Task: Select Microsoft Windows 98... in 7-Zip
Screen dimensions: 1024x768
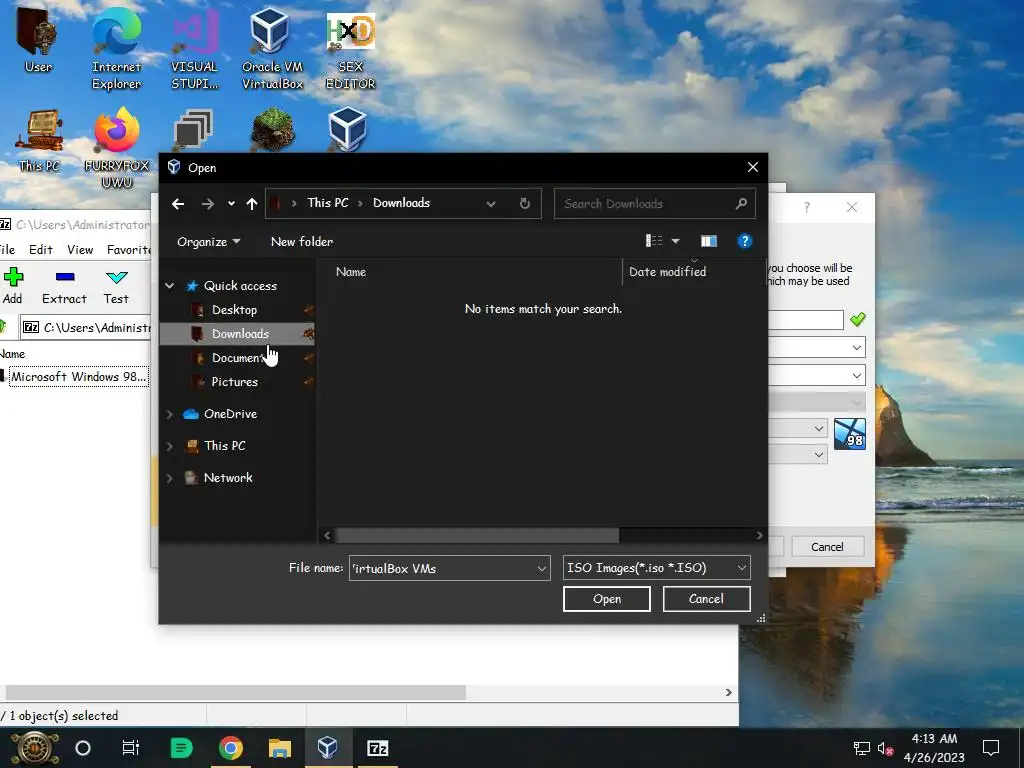Action: [x=78, y=377]
